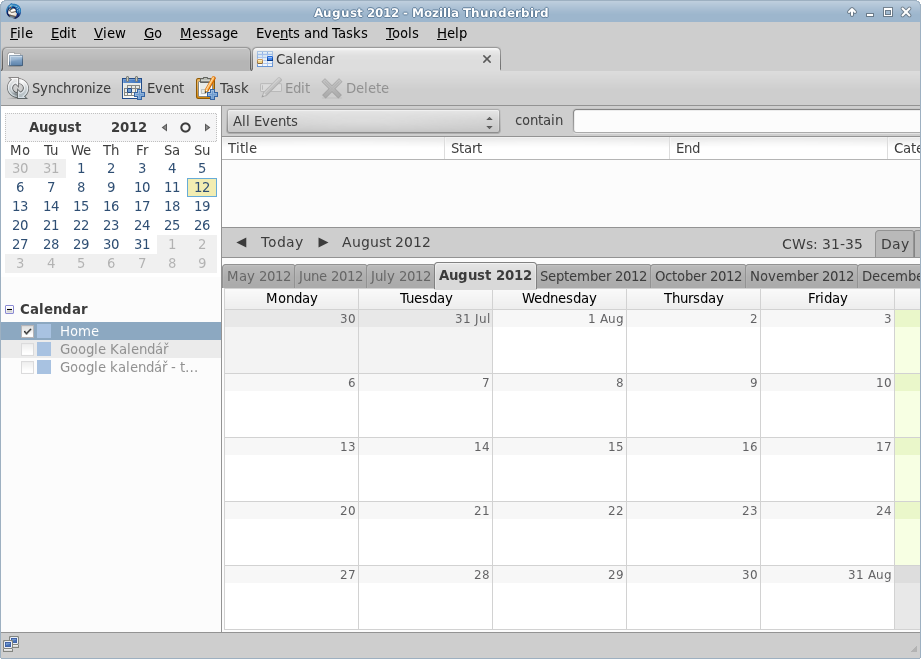This screenshot has height=659, width=921.
Task: Go to next month in mini calendar
Action: 207,127
